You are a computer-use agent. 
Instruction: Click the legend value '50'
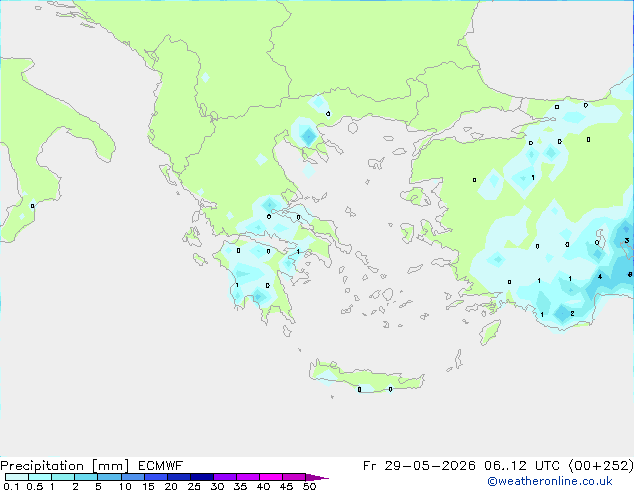(x=309, y=486)
